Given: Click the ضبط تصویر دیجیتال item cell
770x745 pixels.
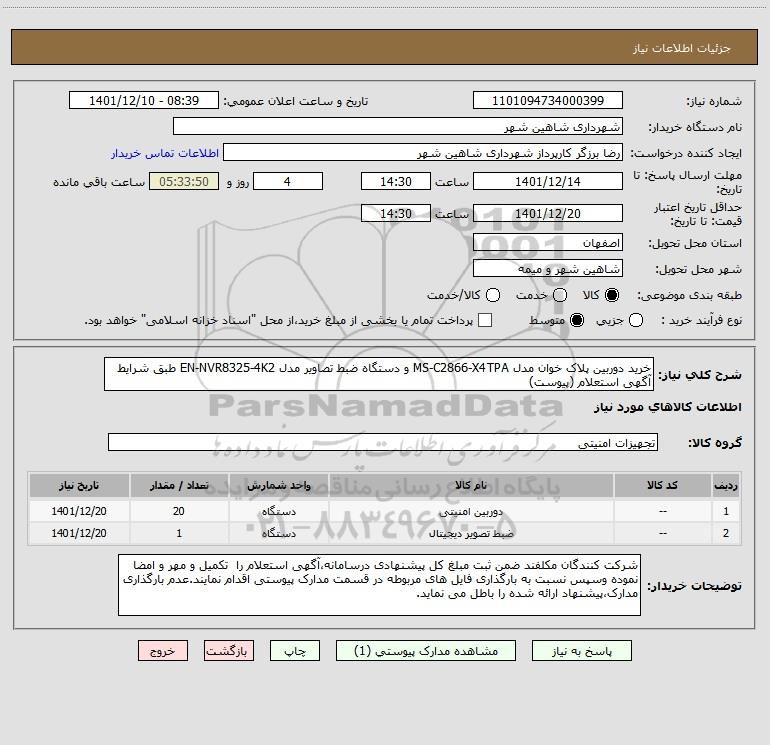Looking at the screenshot, I should (471, 533).
